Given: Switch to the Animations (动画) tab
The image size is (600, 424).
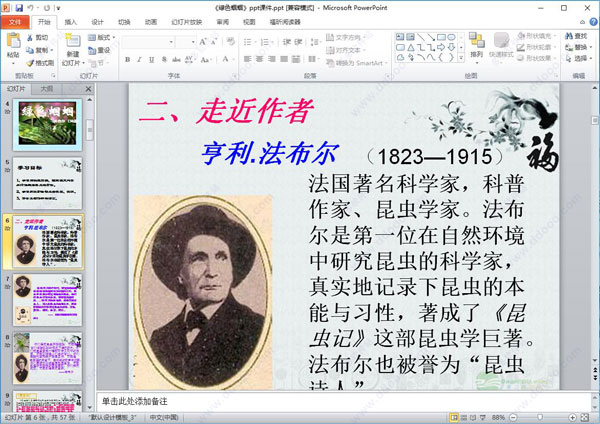Looking at the screenshot, I should coord(151,22).
